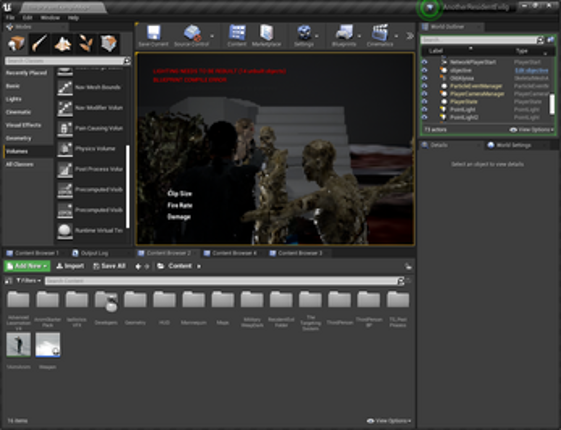Screen dimensions: 561x430
Task: Click the Import button
Action: click(70, 266)
